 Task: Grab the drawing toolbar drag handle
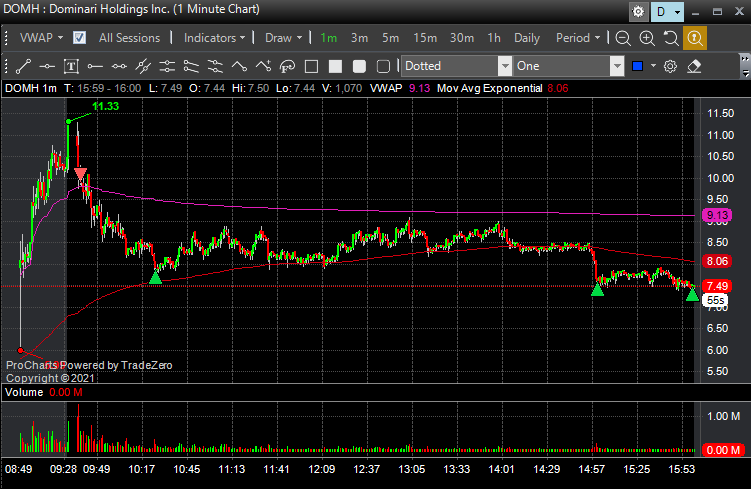pos(6,66)
